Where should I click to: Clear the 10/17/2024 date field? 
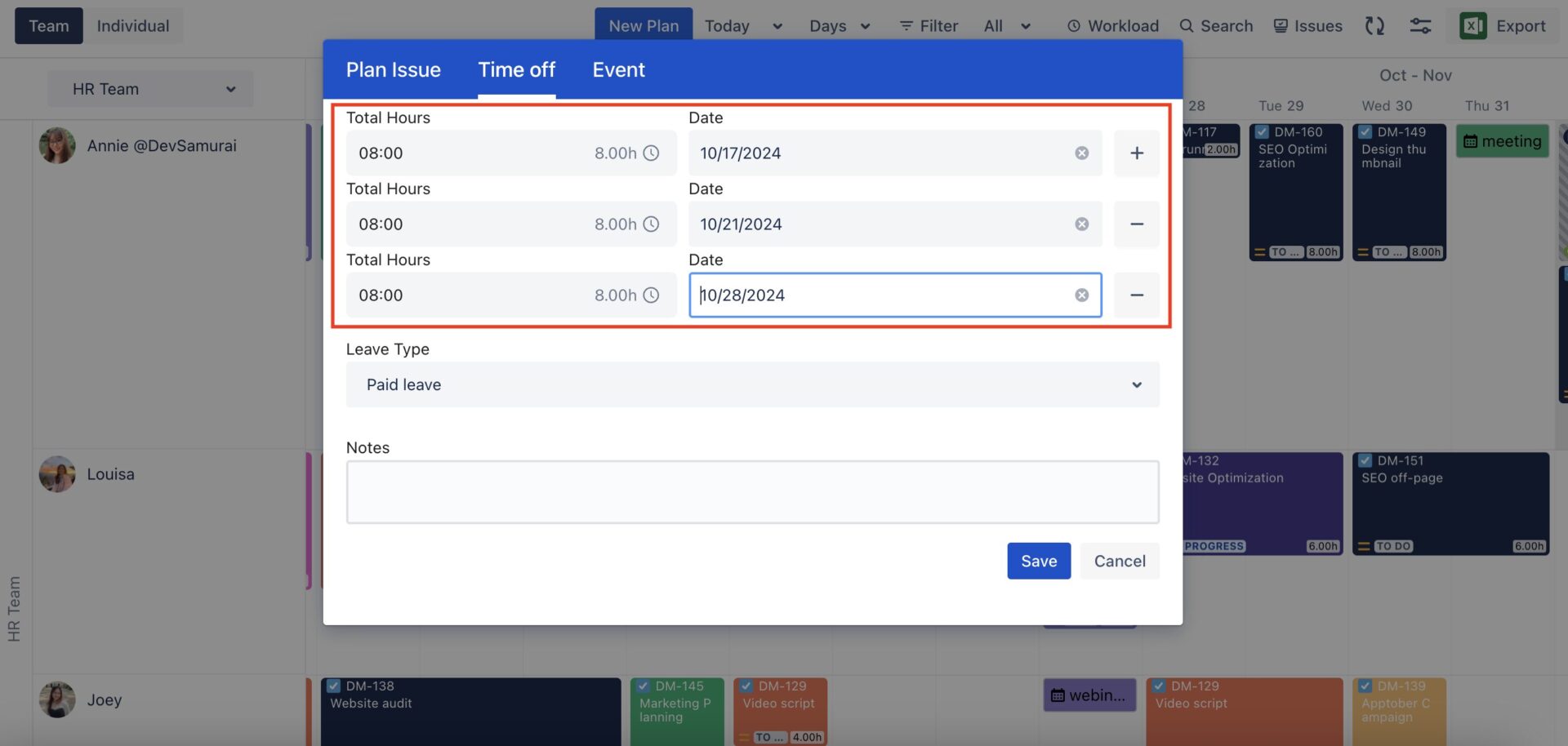[1081, 153]
